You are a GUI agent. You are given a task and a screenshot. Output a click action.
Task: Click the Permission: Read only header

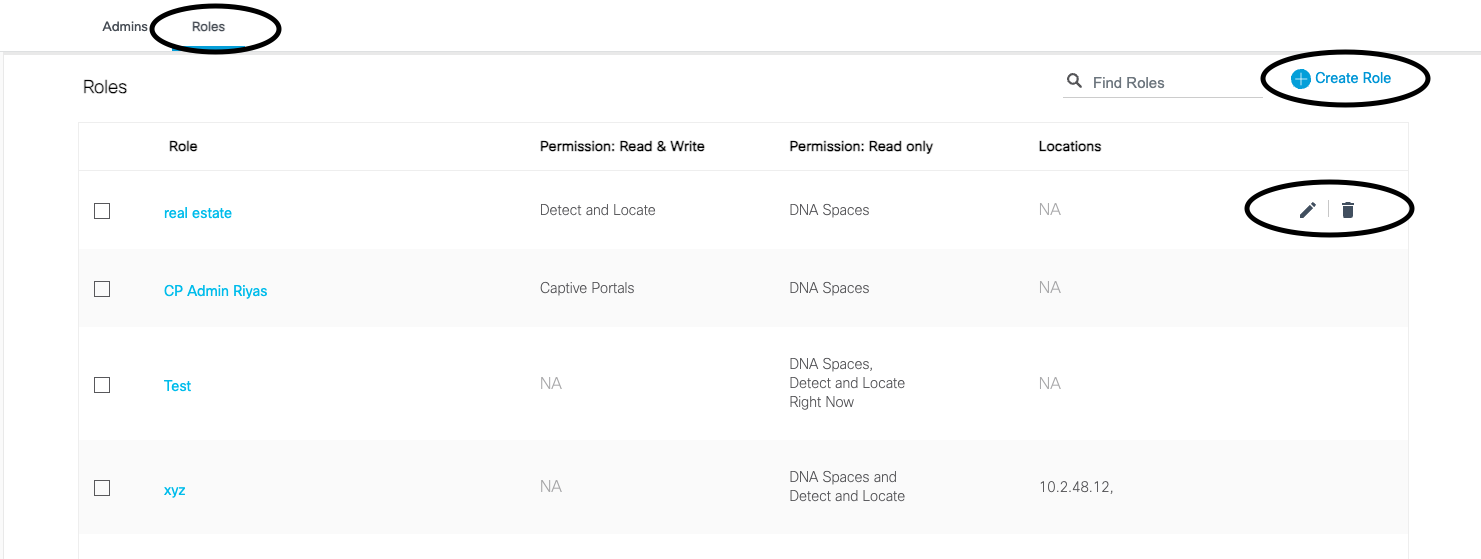coord(861,146)
